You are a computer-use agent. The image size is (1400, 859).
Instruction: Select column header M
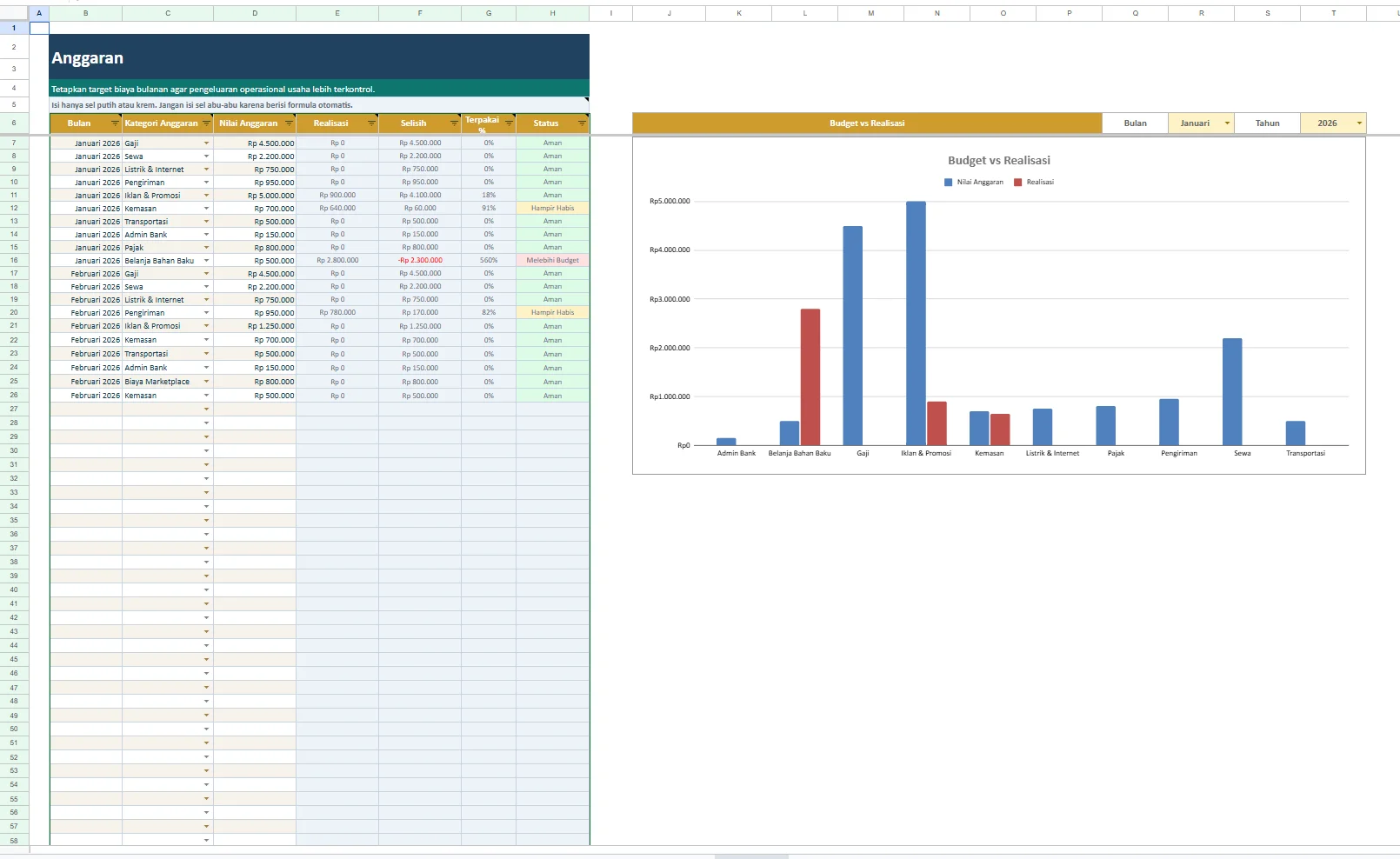(870, 13)
